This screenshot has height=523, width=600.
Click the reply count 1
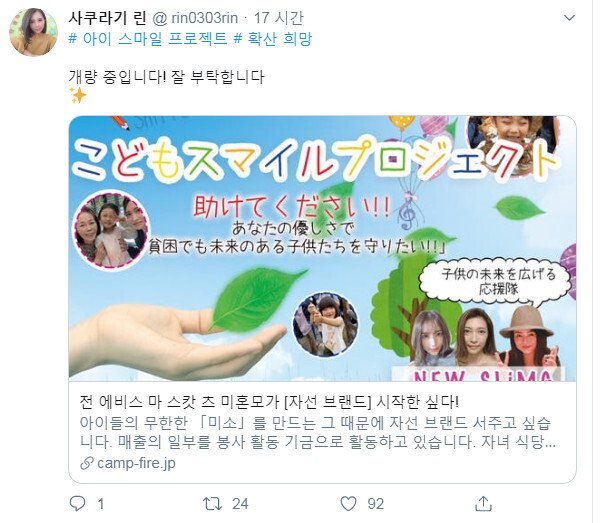[x=101, y=504]
